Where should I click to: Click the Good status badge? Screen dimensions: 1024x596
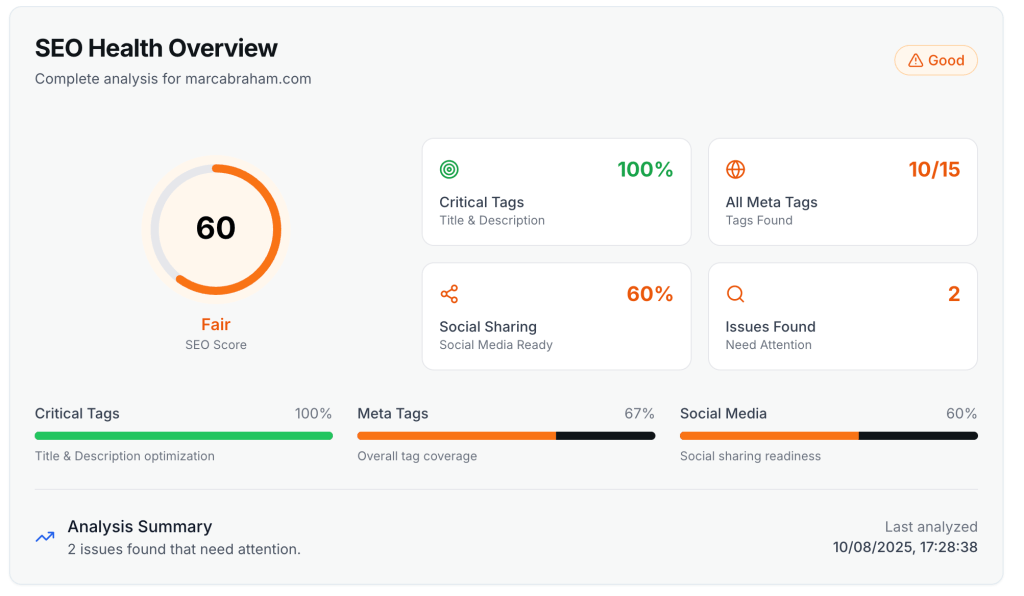click(x=935, y=61)
